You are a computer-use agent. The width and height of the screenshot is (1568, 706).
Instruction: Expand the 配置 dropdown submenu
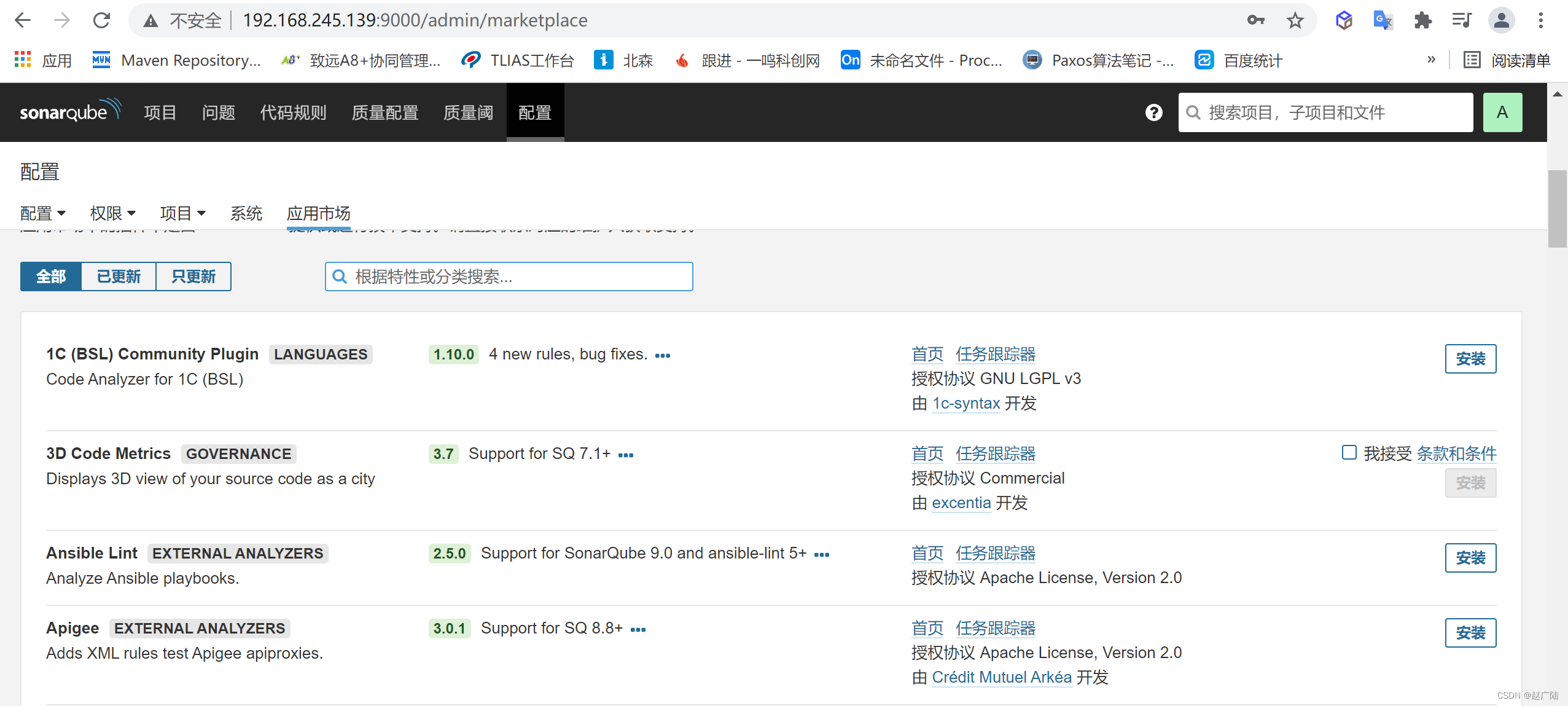(x=42, y=213)
